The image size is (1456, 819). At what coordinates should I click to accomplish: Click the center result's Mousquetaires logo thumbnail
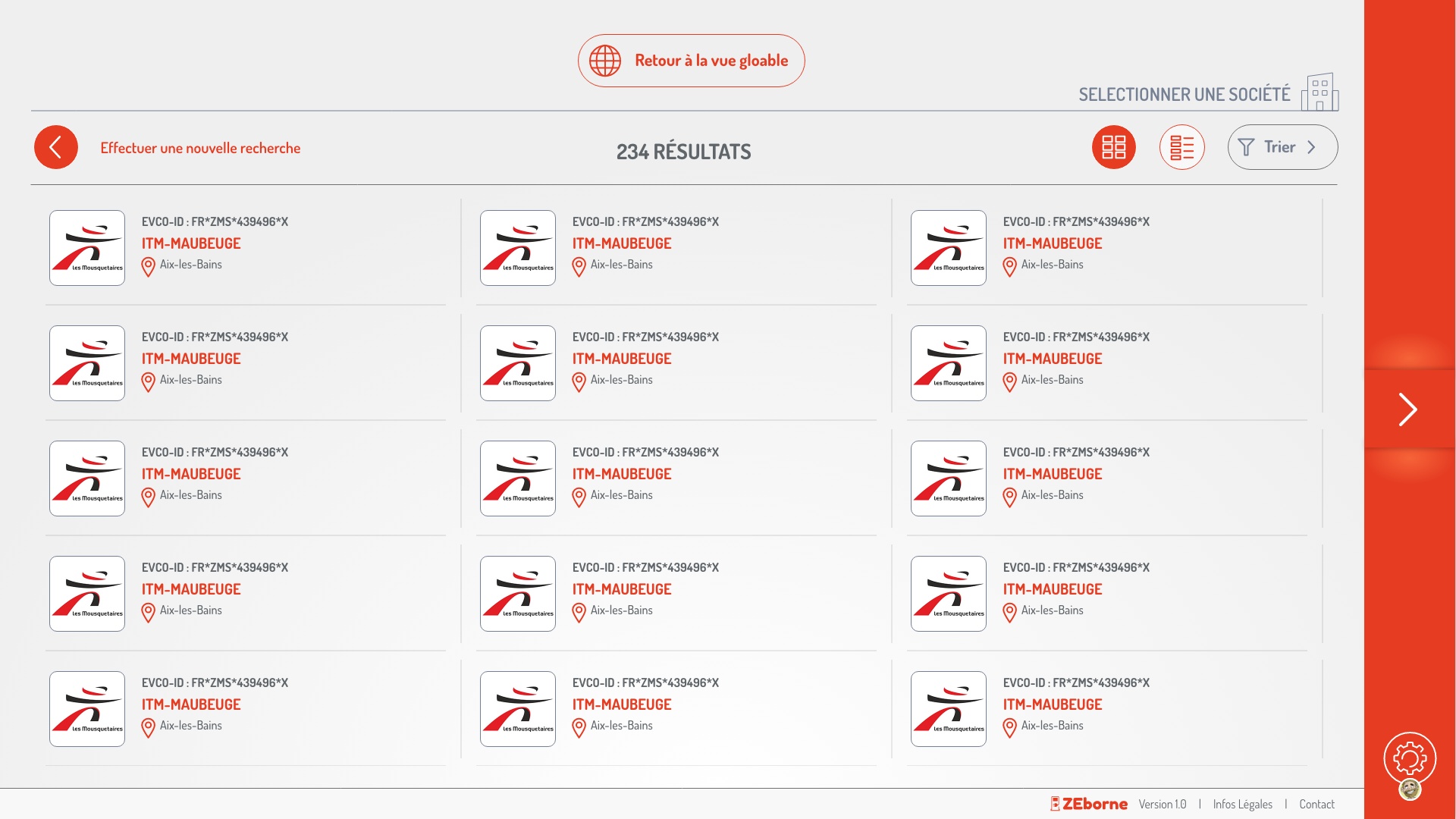[x=517, y=479]
